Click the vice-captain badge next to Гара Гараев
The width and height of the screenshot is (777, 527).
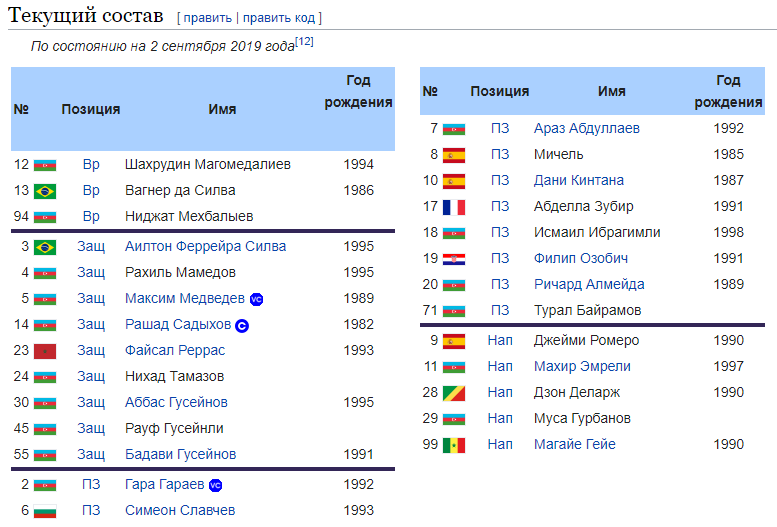point(215,485)
